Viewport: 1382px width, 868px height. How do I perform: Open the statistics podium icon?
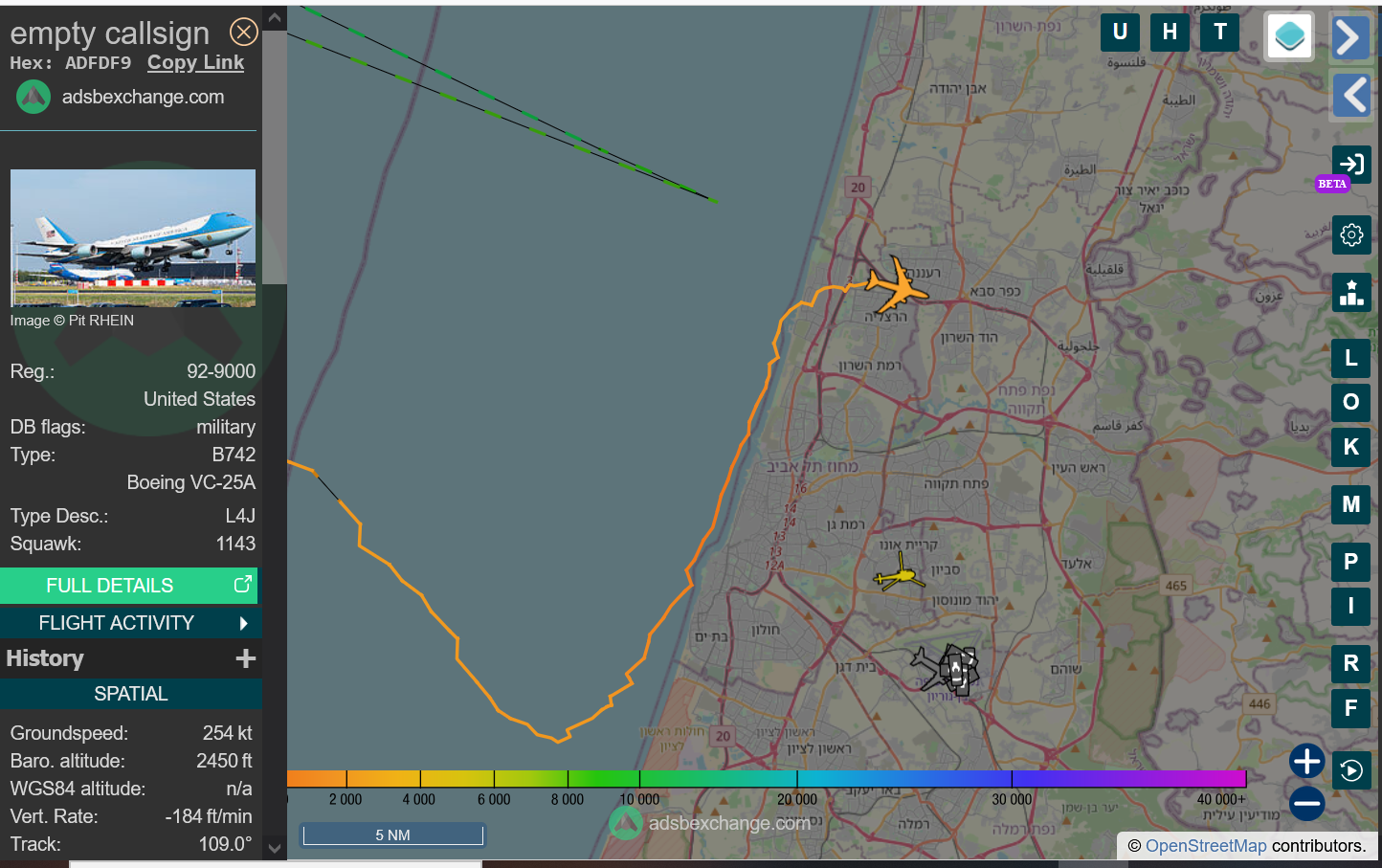click(x=1350, y=293)
